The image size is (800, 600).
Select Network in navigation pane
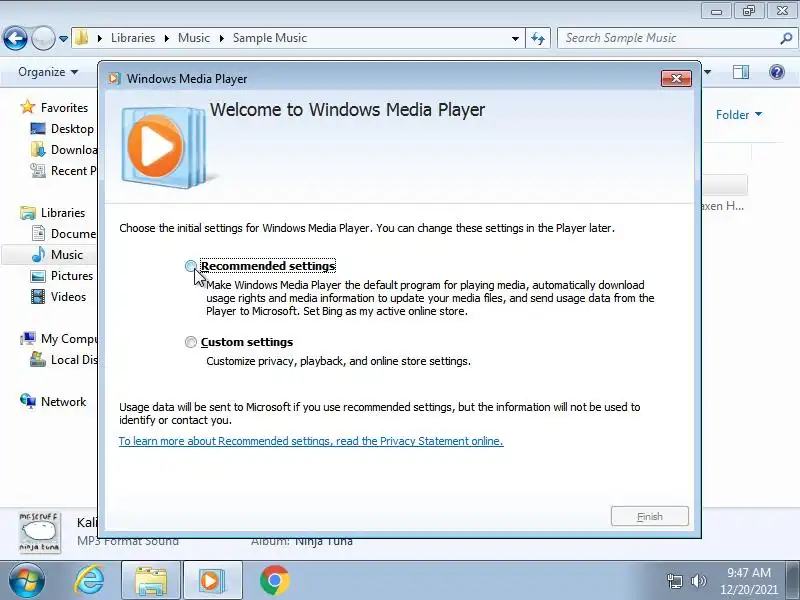click(63, 401)
